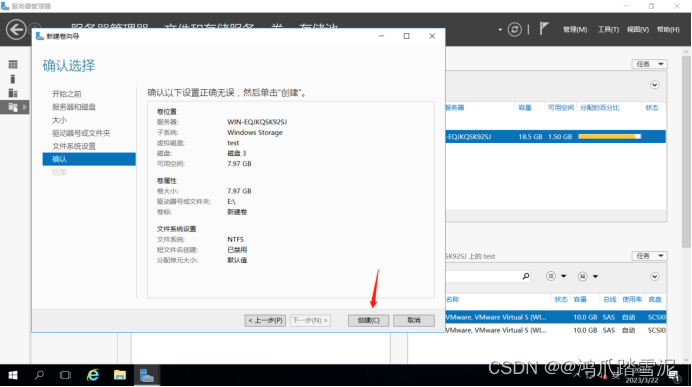Select the second VMware Virtual S disk row
This screenshot has height=387, width=692.
point(556,330)
